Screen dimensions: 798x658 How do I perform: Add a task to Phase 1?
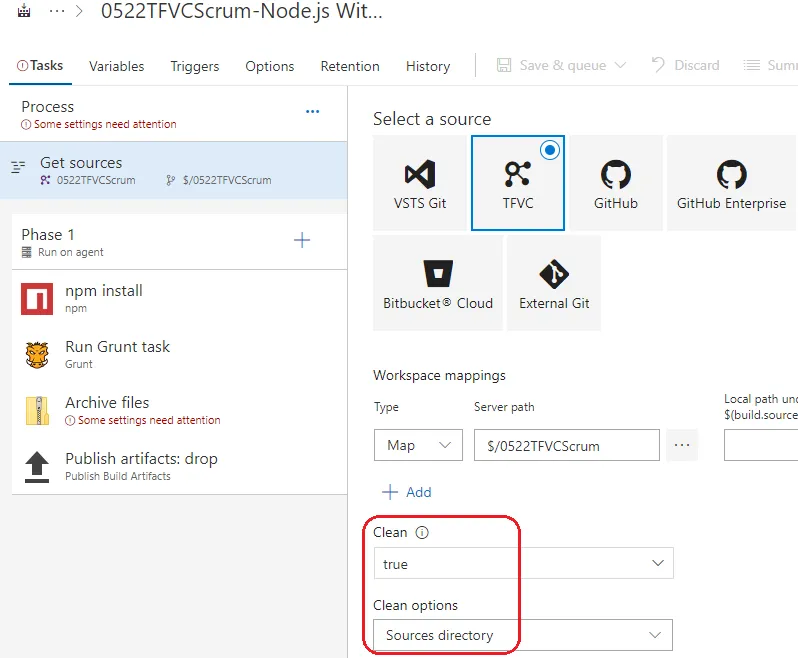pos(302,240)
